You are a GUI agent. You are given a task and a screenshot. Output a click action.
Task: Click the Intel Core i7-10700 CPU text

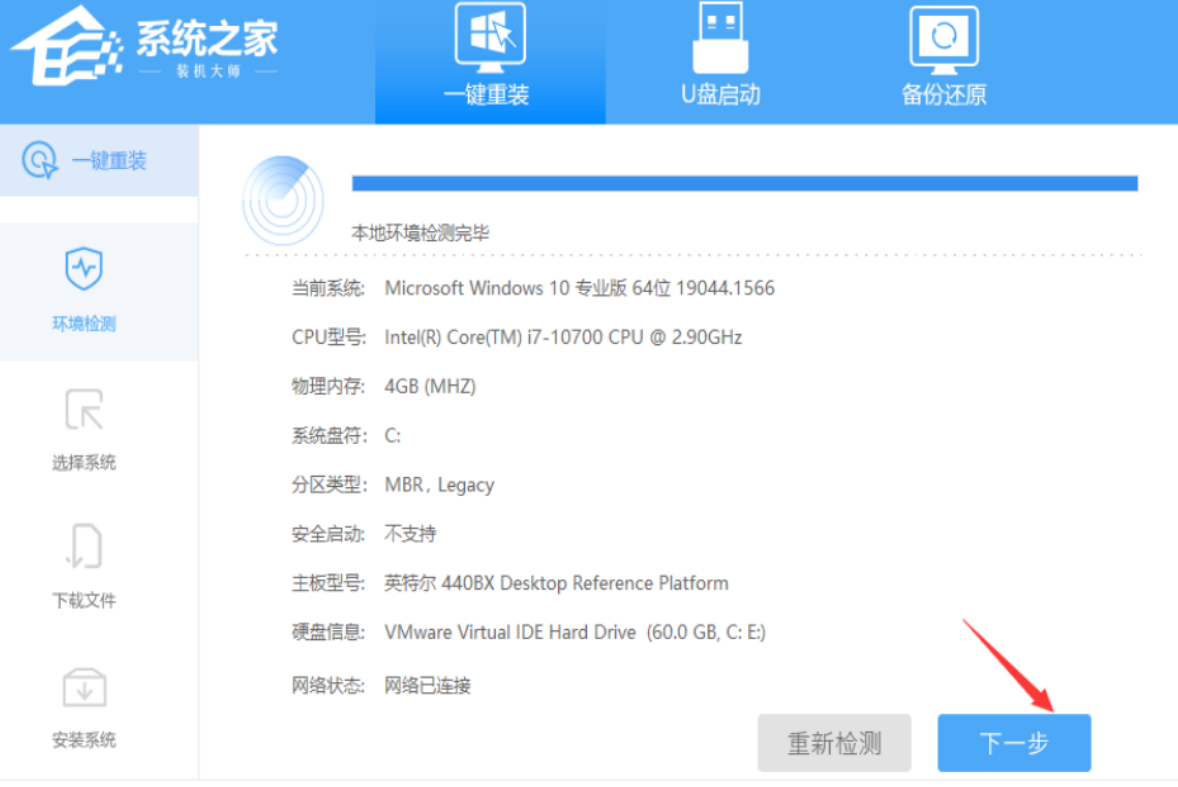[x=563, y=337]
